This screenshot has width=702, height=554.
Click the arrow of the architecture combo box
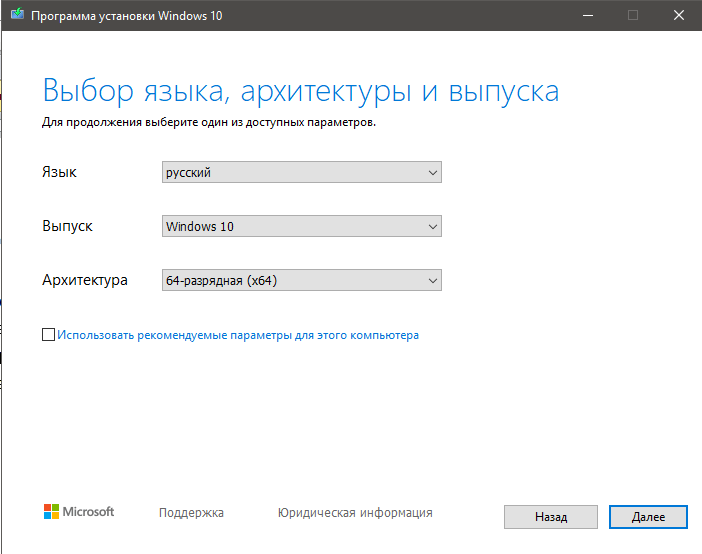pyautogui.click(x=432, y=281)
